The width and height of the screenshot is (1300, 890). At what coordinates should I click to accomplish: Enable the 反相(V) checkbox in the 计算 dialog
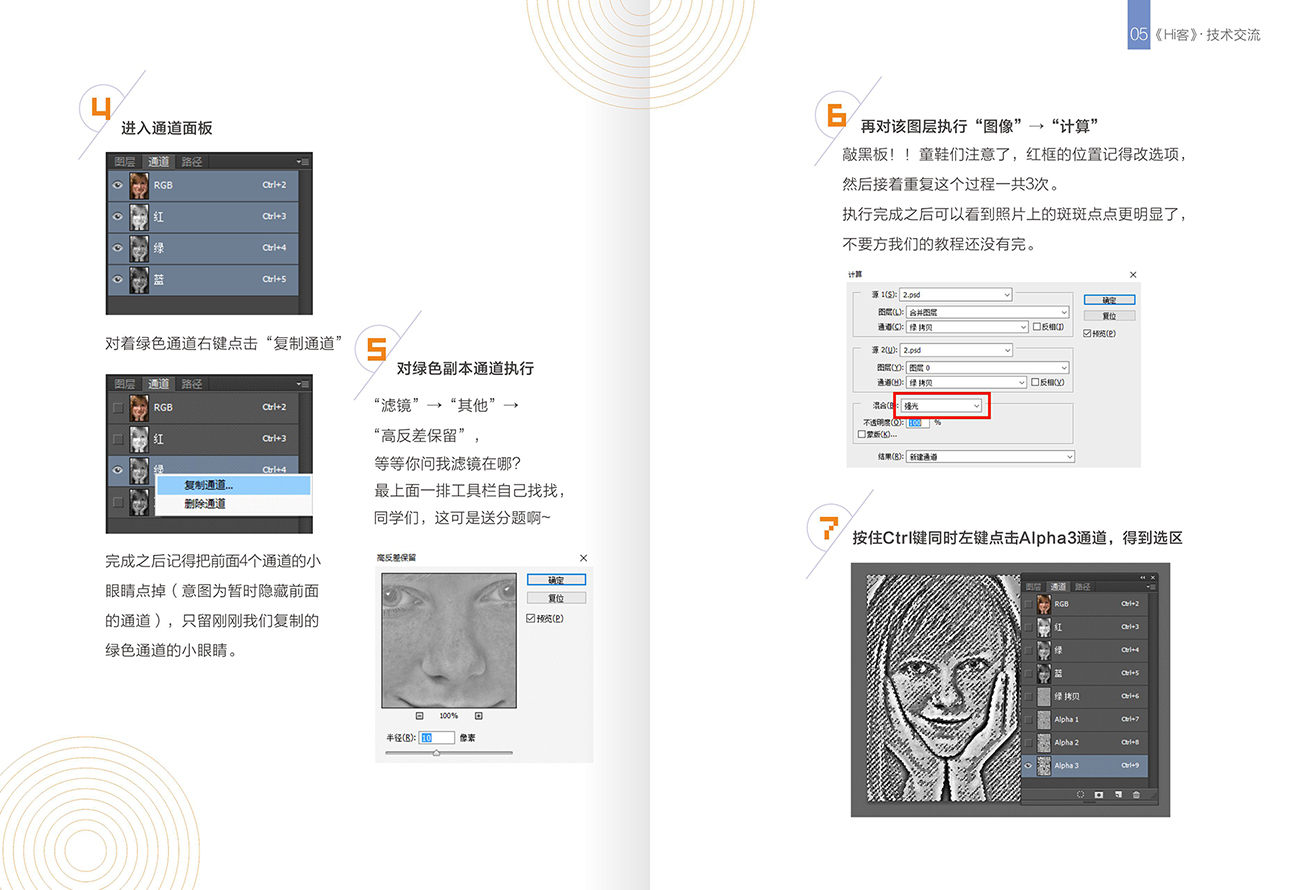1035,382
